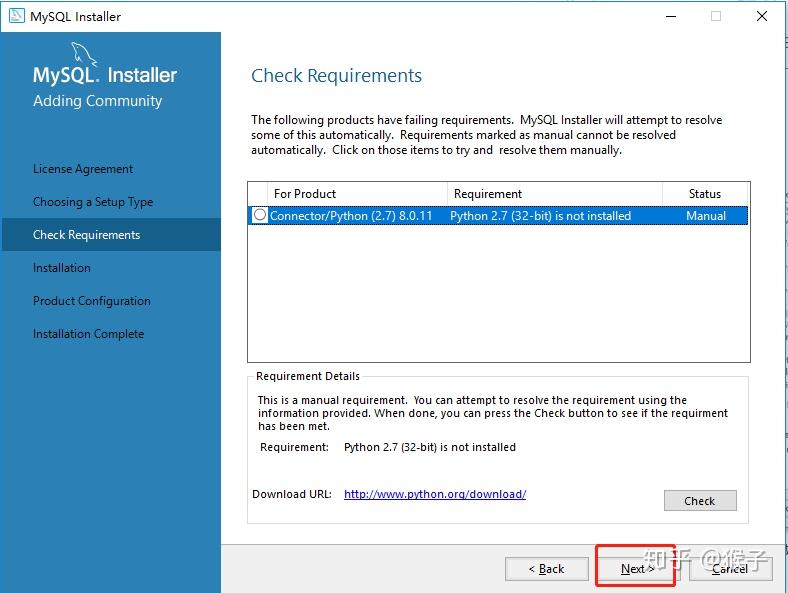Select Installation Complete step in sidebar

click(x=89, y=334)
